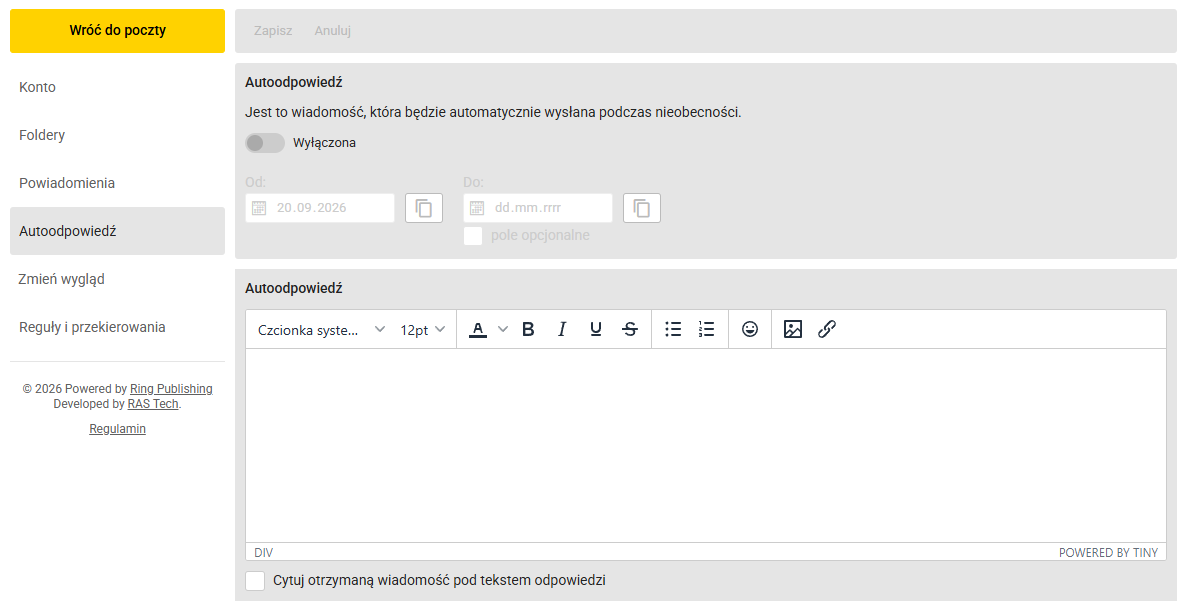This screenshot has width=1182, height=615.
Task: Insert a bulleted list
Action: [x=673, y=329]
